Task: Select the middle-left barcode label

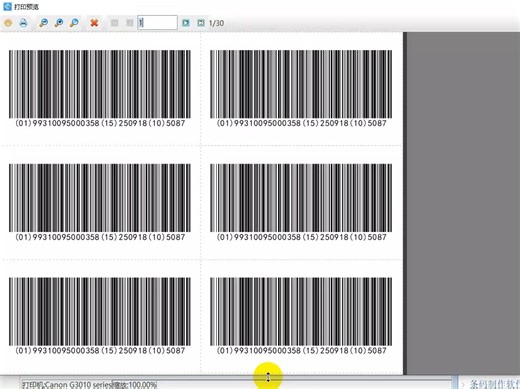Action: pyautogui.click(x=100, y=203)
